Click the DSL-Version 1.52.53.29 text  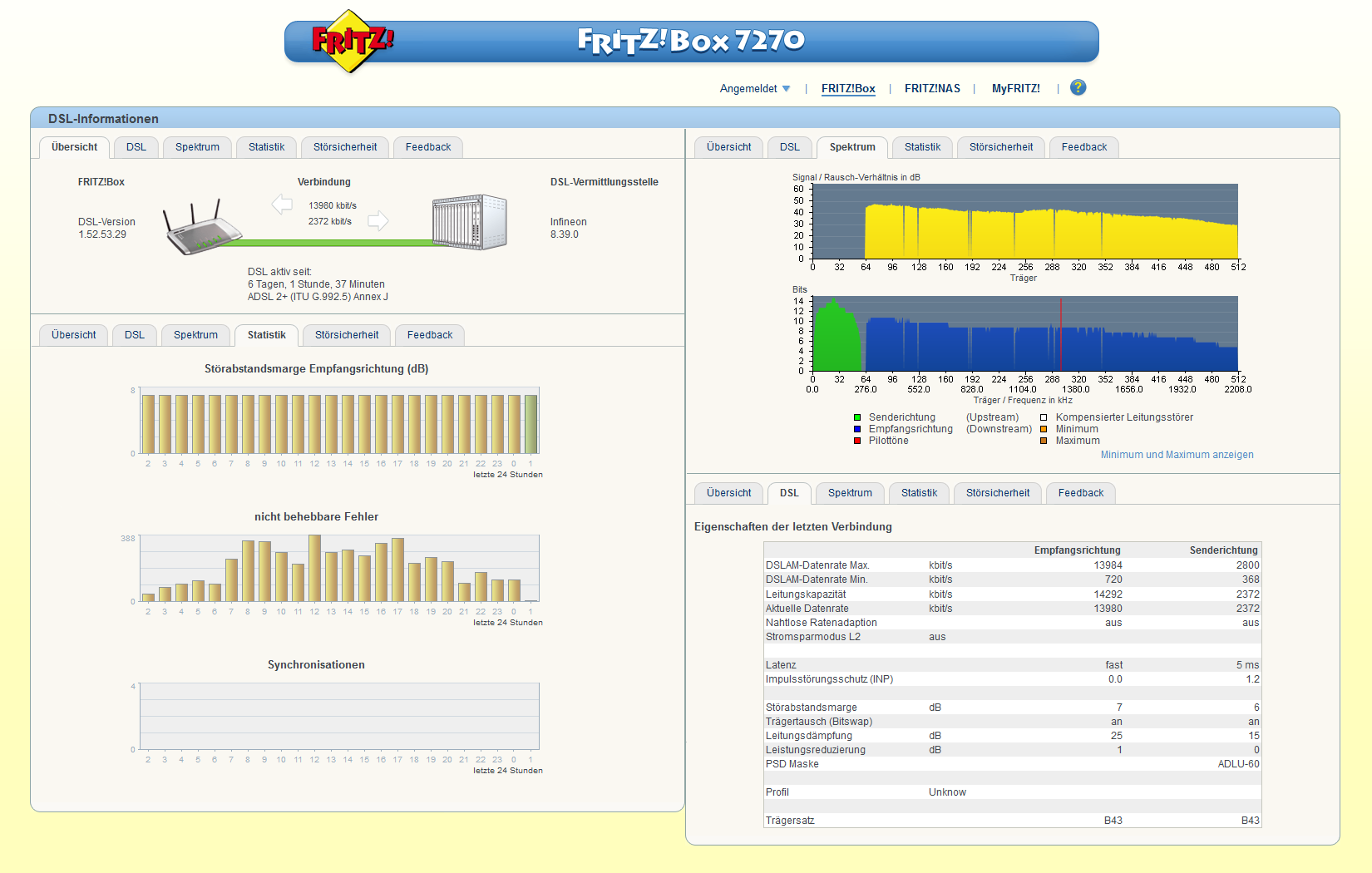click(106, 228)
